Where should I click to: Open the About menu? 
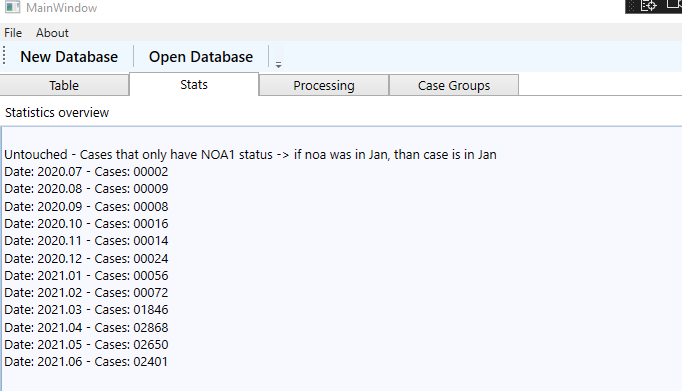pos(52,33)
